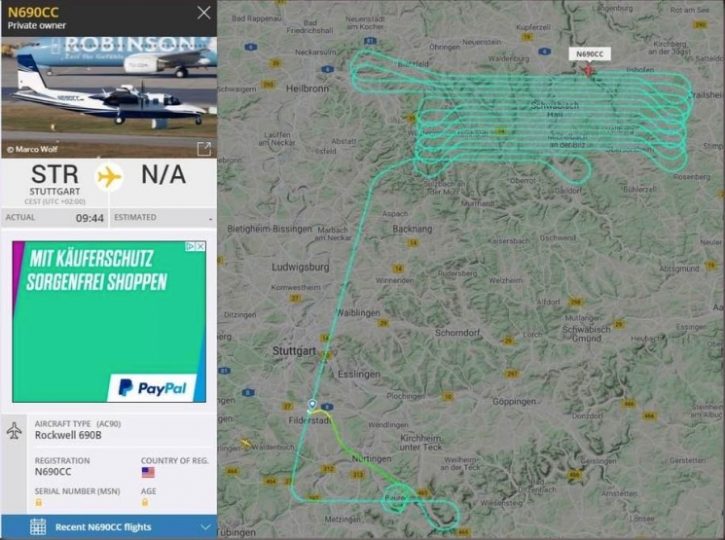Open the Recent N690CC flights bar

tap(109, 527)
